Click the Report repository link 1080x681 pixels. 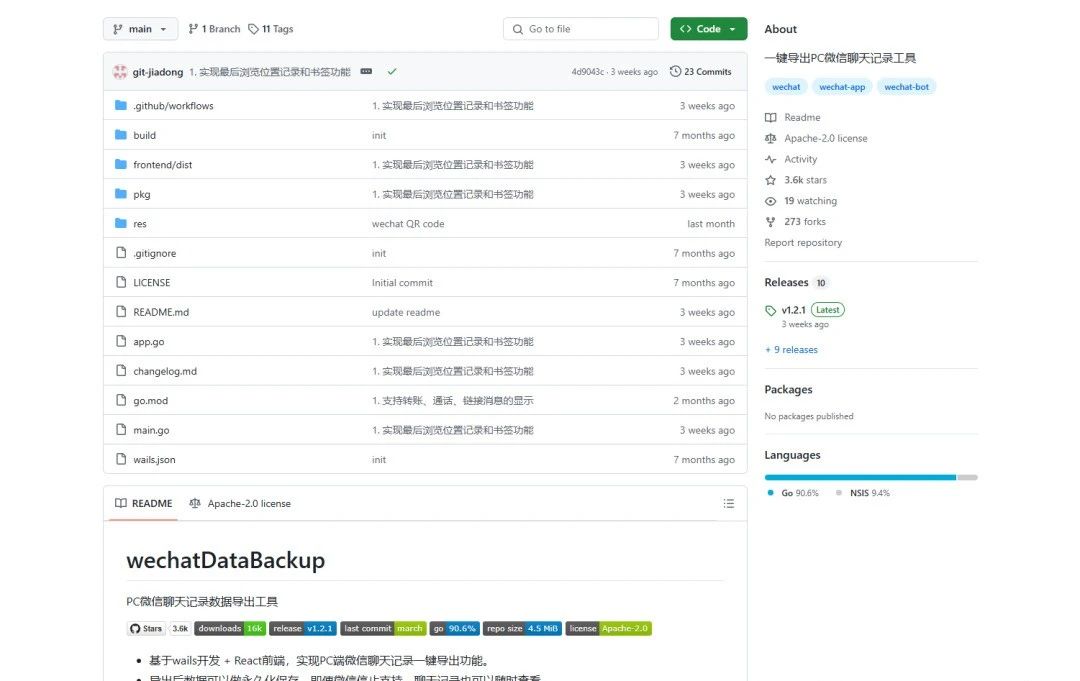(803, 242)
